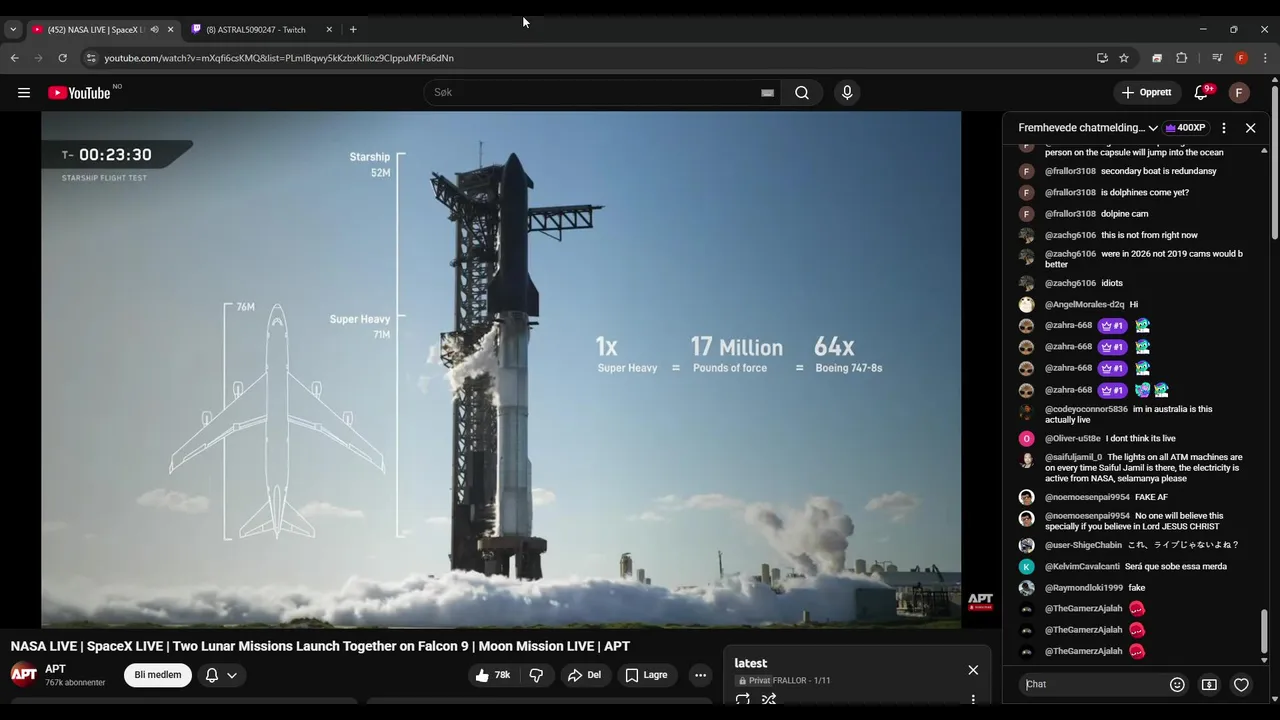Close the live chat panel
The width and height of the screenshot is (1280, 720).
(1250, 128)
